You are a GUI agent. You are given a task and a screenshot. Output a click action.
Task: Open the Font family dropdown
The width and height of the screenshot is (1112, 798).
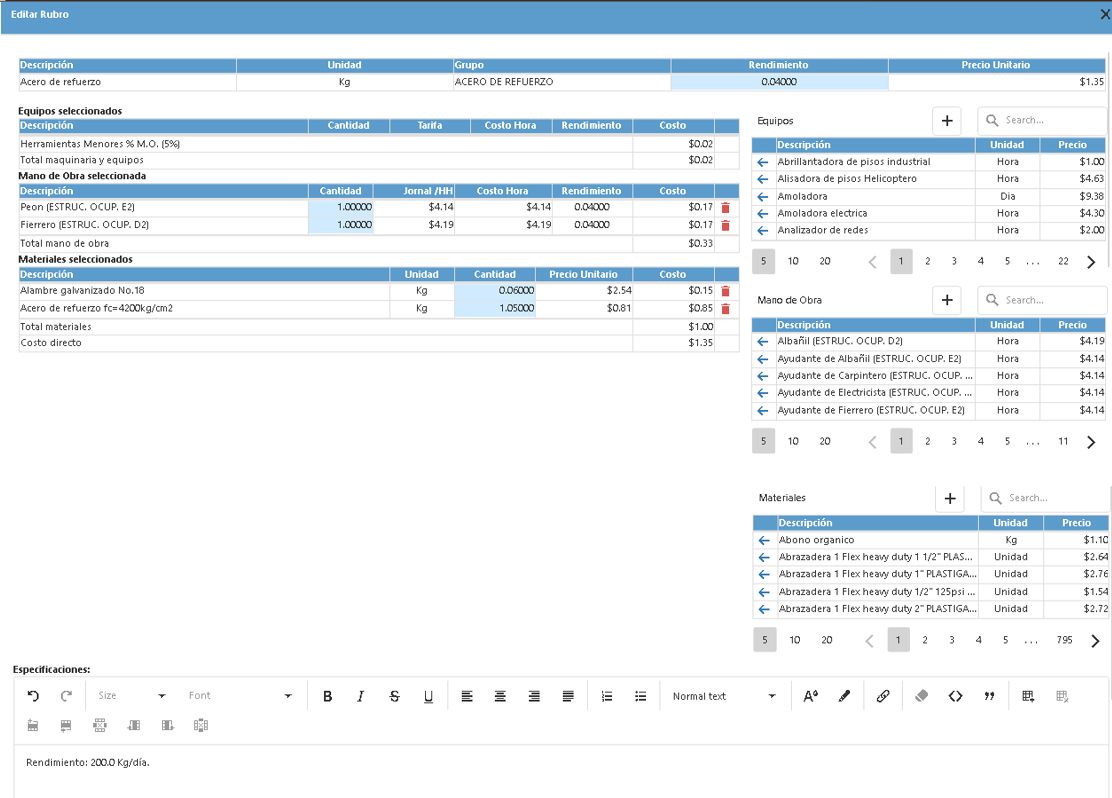point(239,696)
